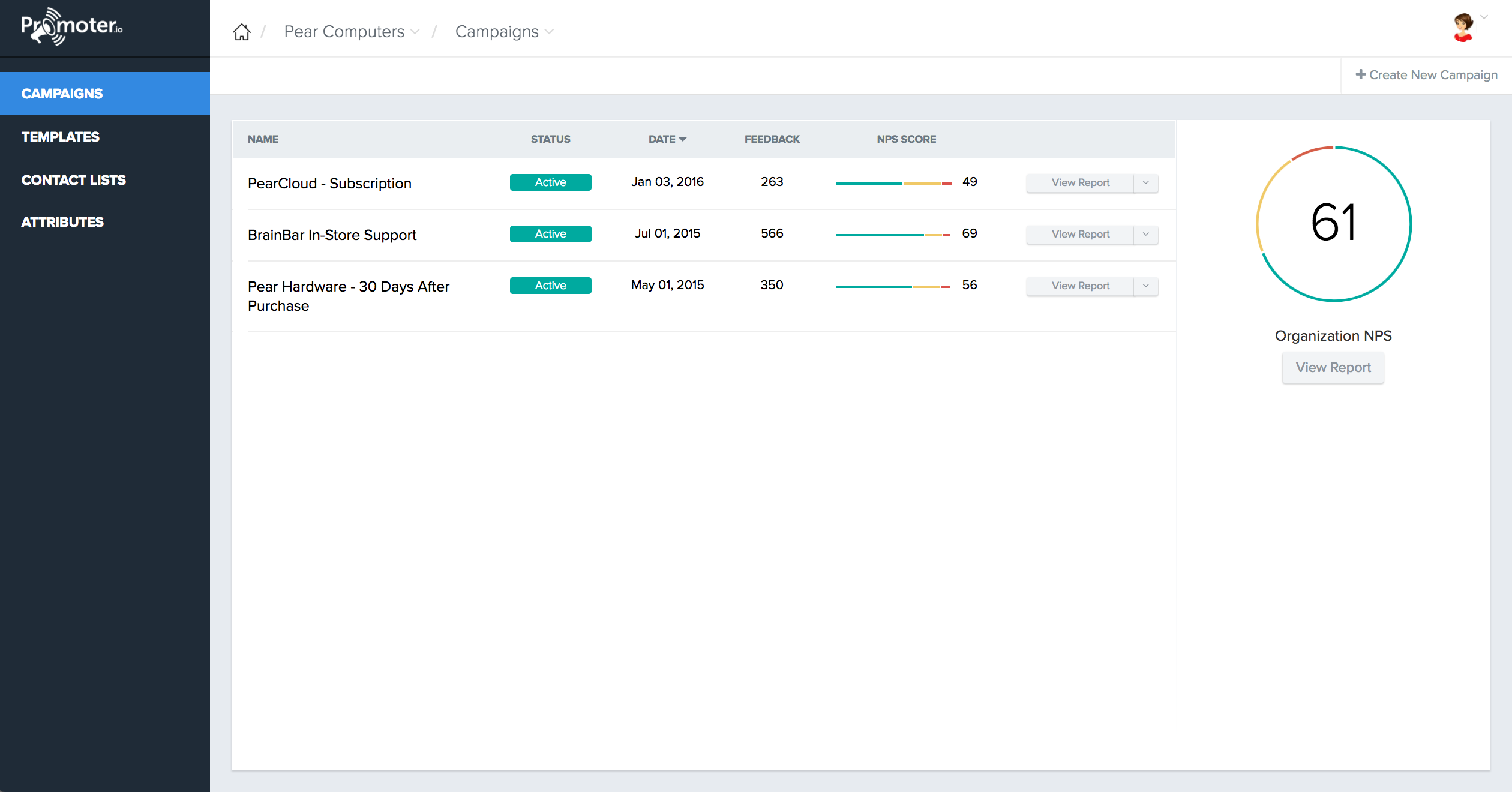
Task: Open dropdown arrow beside BrainBar View Report
Action: (x=1146, y=234)
